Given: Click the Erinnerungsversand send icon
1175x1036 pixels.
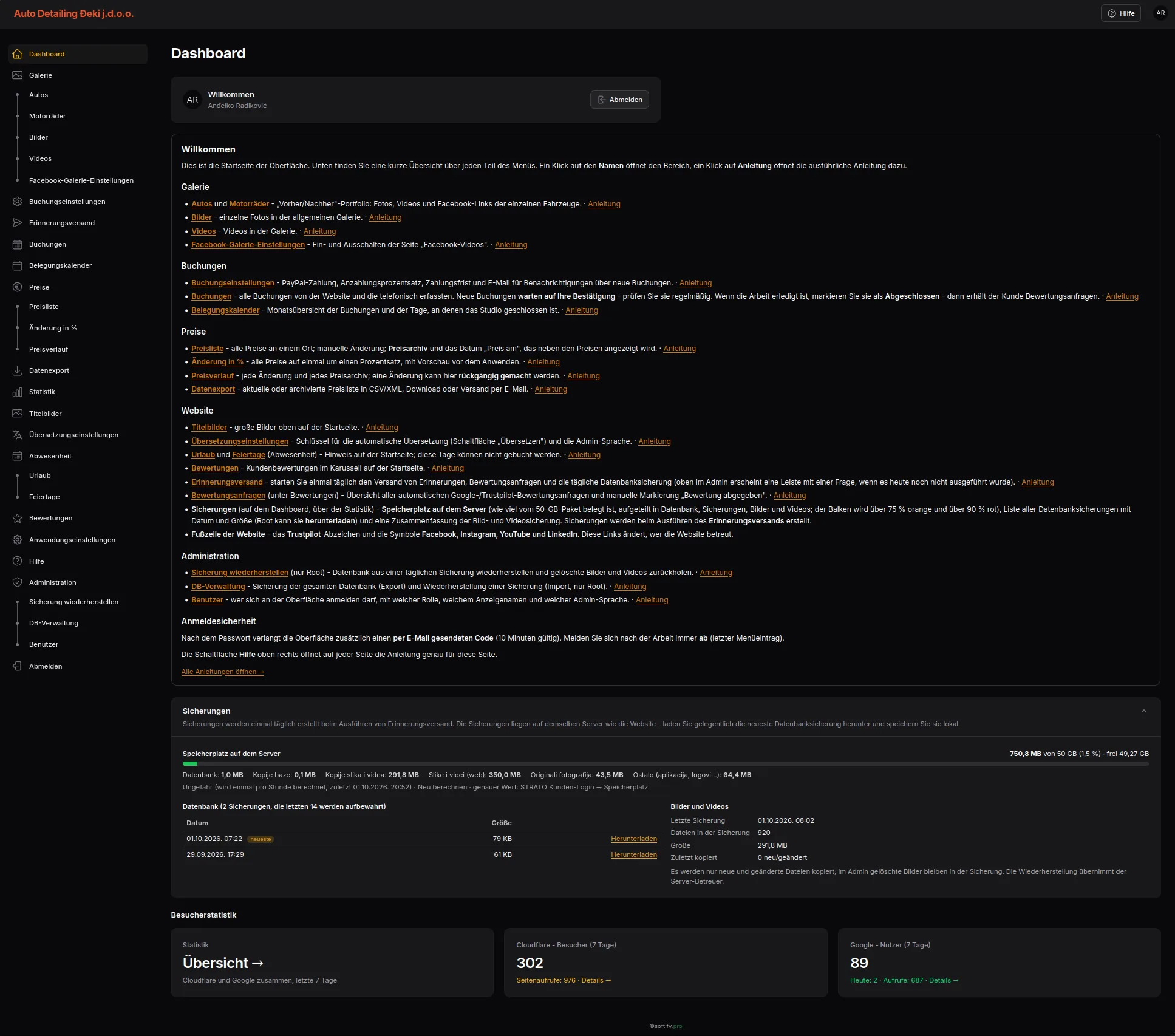Looking at the screenshot, I should [18, 223].
